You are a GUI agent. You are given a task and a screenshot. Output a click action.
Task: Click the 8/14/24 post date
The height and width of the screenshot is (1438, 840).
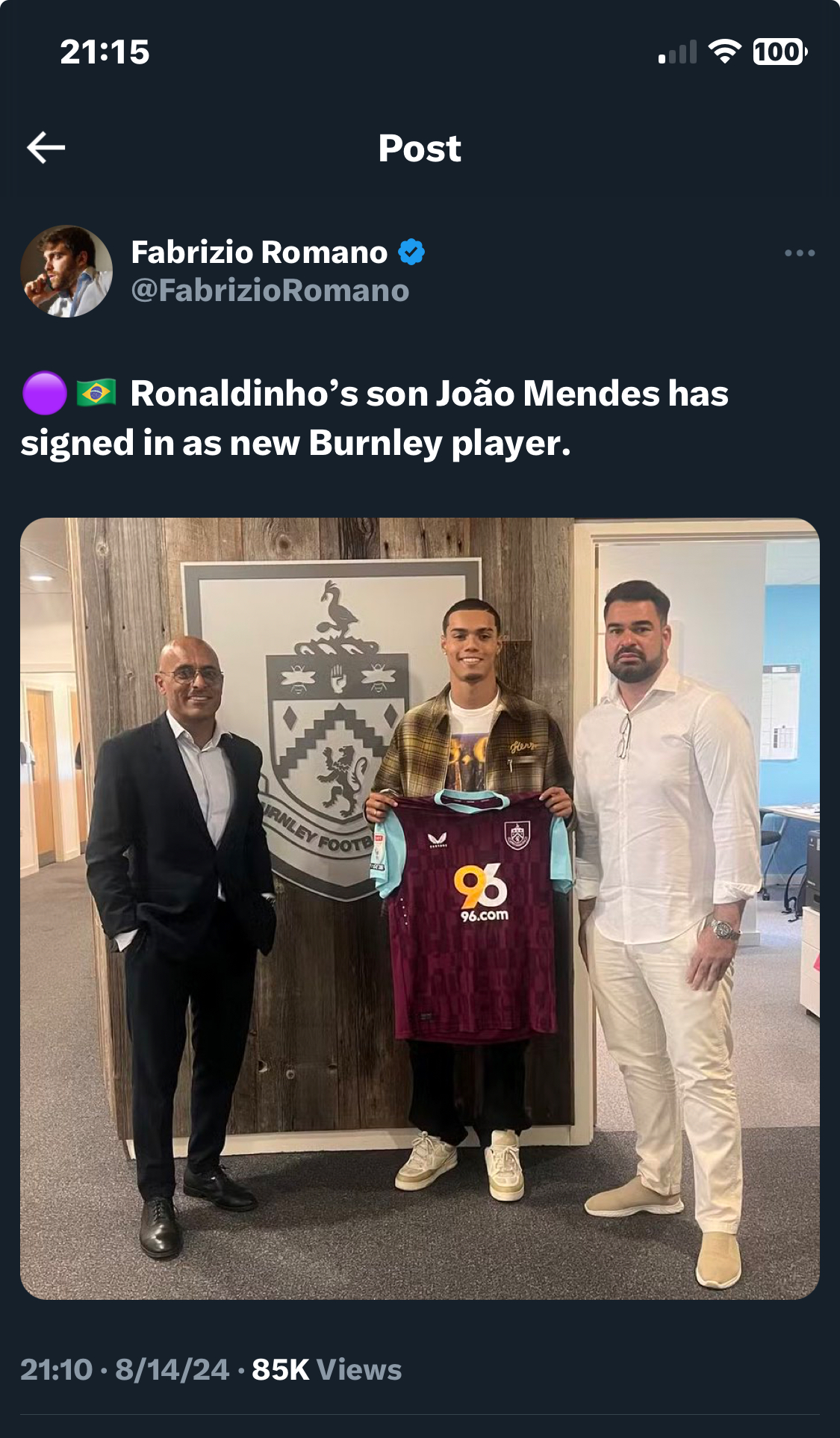coord(172,1369)
